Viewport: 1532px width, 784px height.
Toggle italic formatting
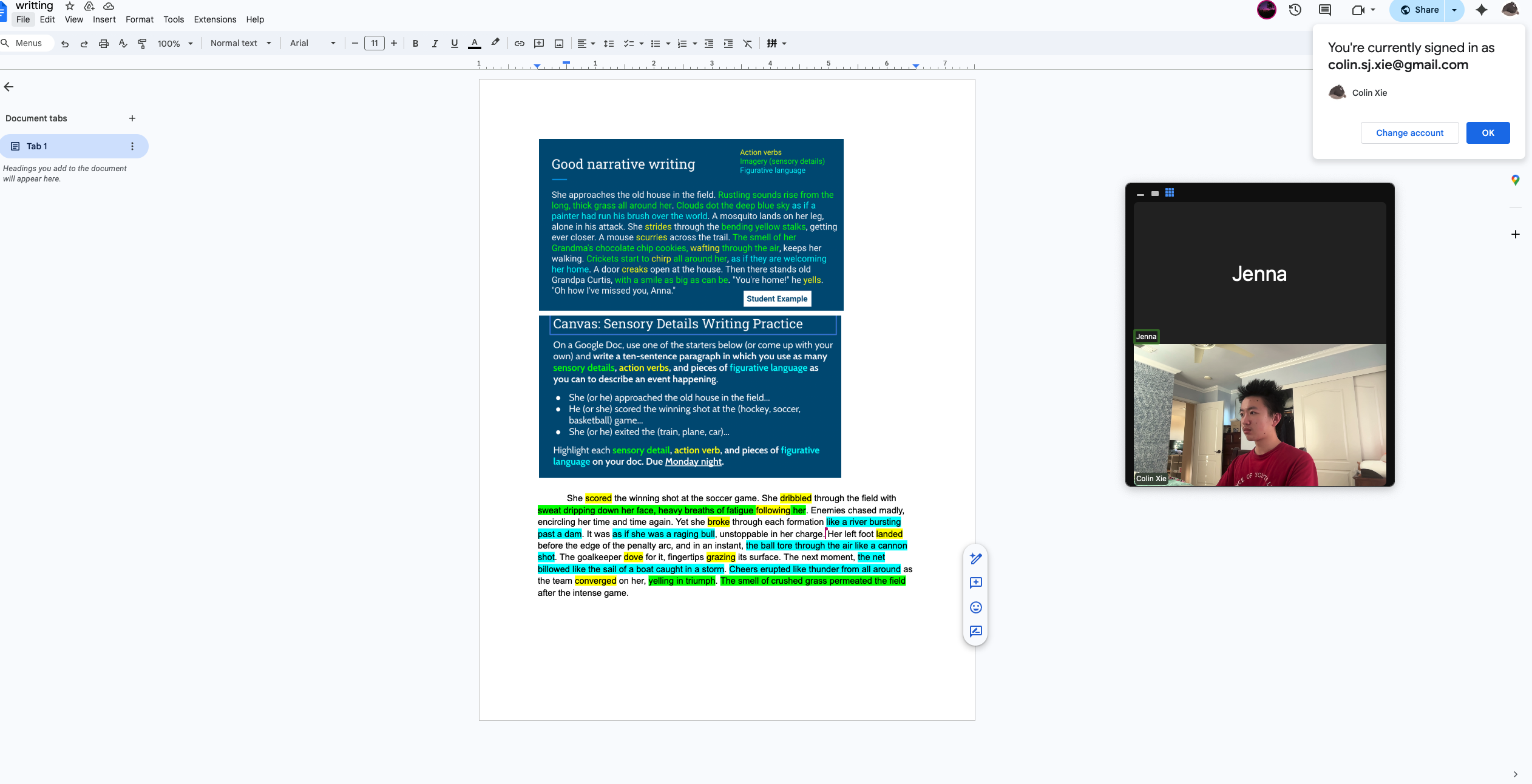[x=435, y=44]
